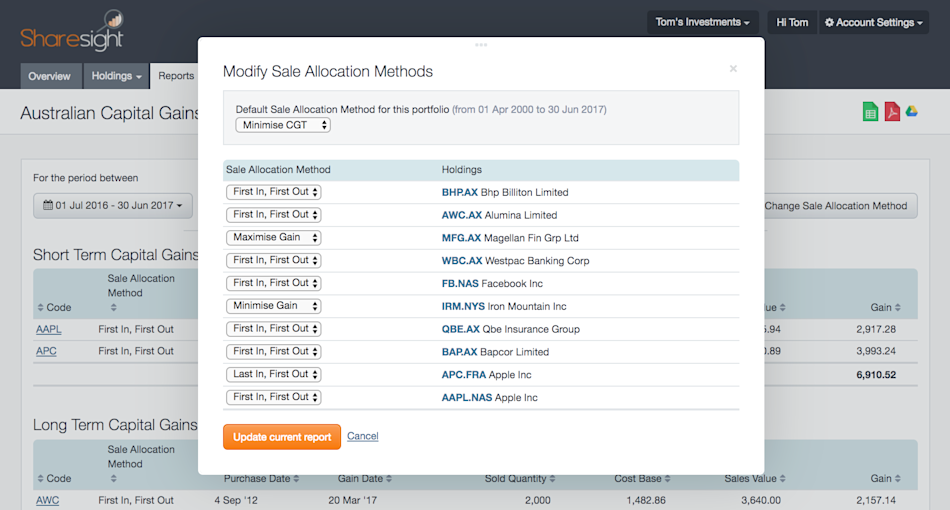Screen dimensions: 950x510
Task: Open allocation method dropdown for AWC.AX
Action: (273, 214)
